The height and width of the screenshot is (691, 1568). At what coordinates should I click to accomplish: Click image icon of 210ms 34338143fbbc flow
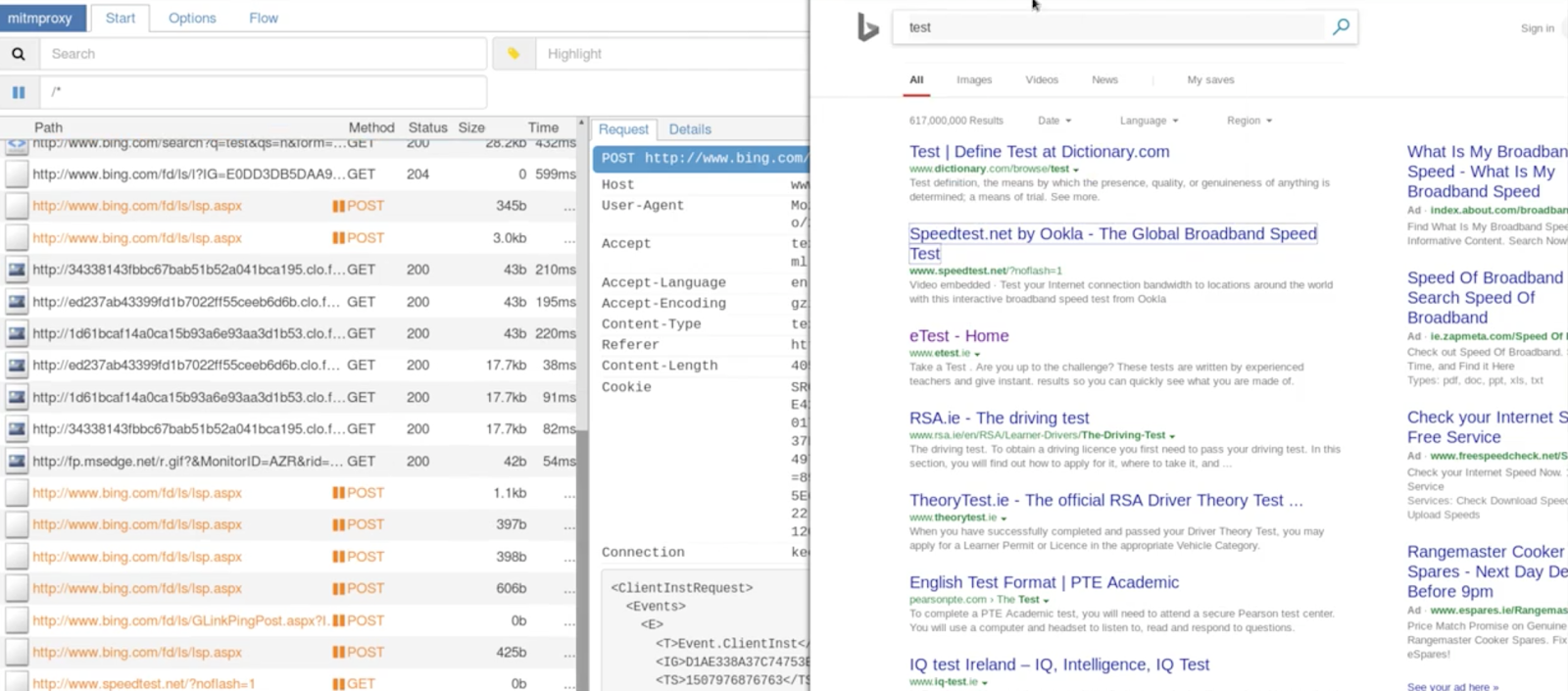(x=17, y=270)
